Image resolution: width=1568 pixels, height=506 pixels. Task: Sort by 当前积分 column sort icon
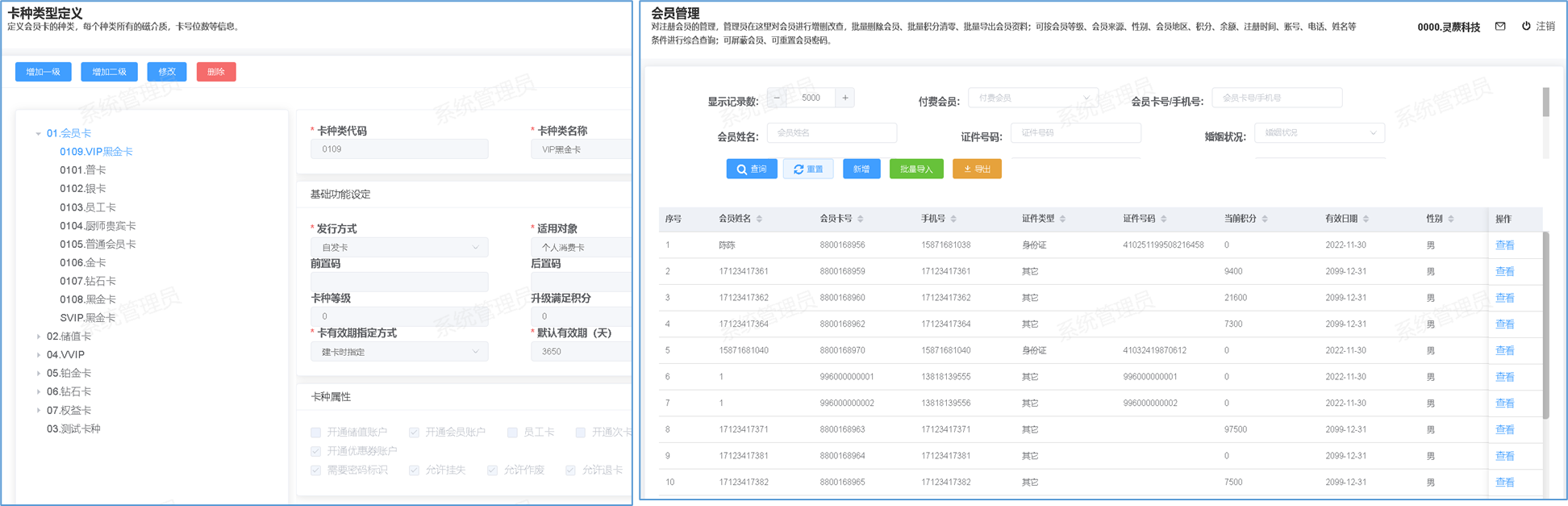(1265, 219)
